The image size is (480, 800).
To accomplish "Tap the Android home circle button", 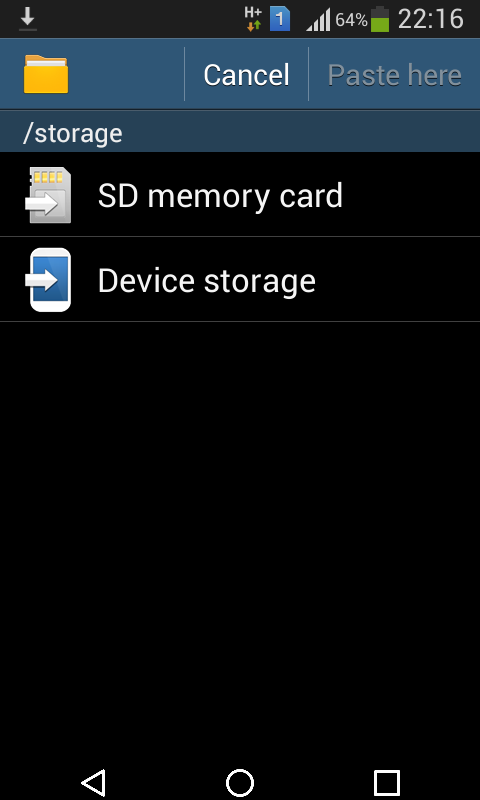I will click(240, 782).
